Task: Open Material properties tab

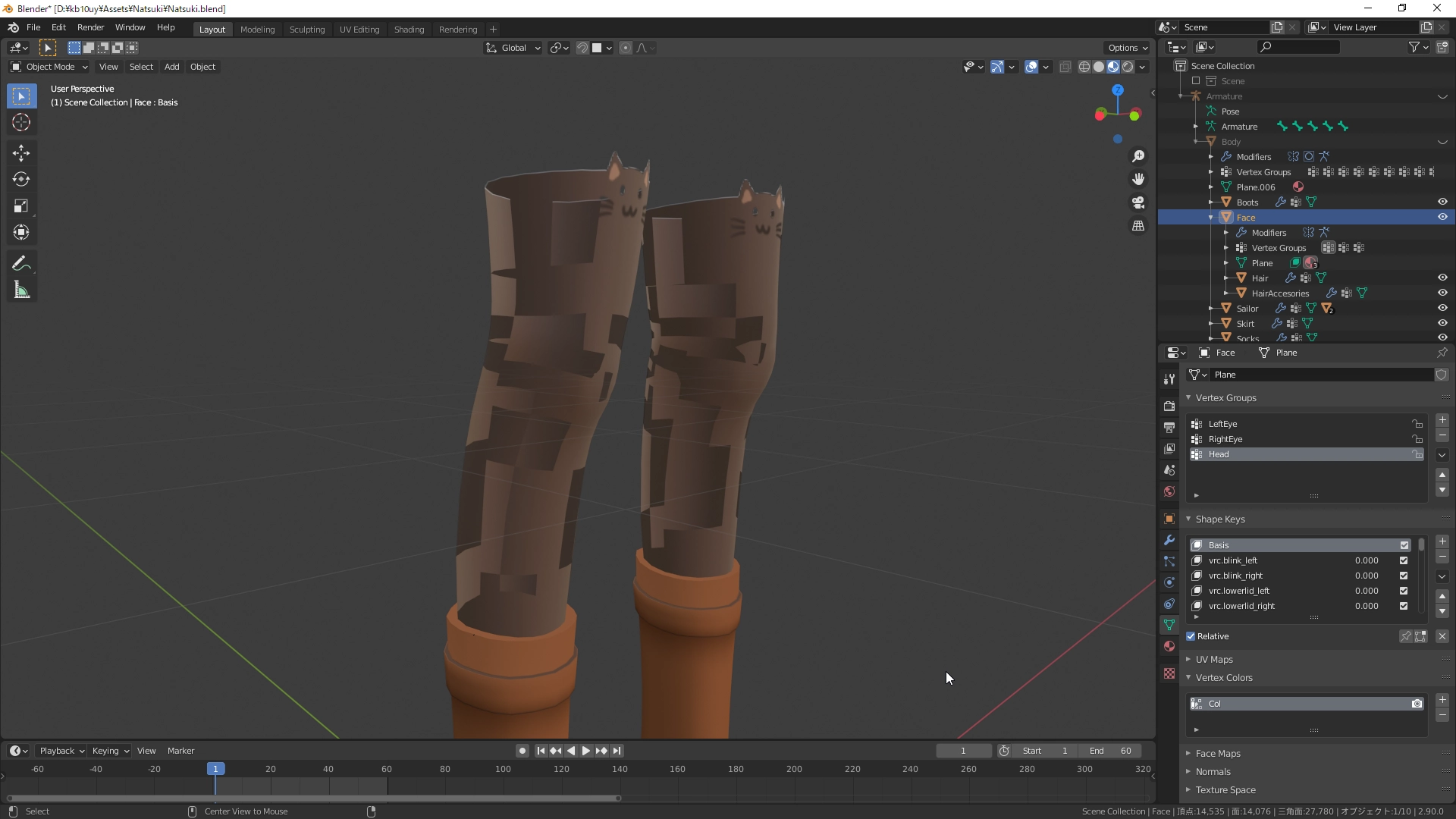Action: point(1169,646)
